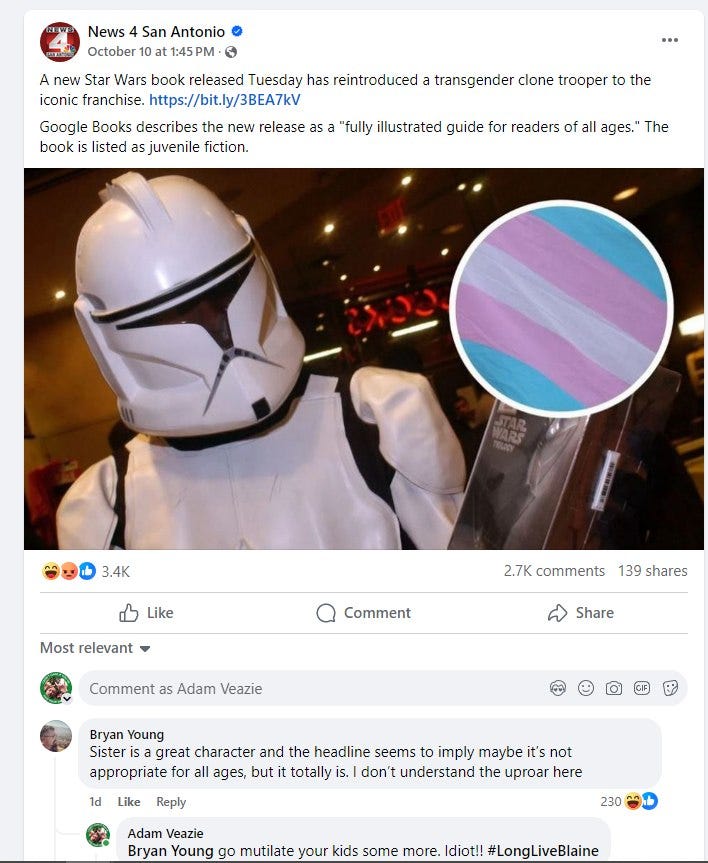Open the bit.ly/3BEA7kV article link
708x863 pixels.
(x=225, y=100)
